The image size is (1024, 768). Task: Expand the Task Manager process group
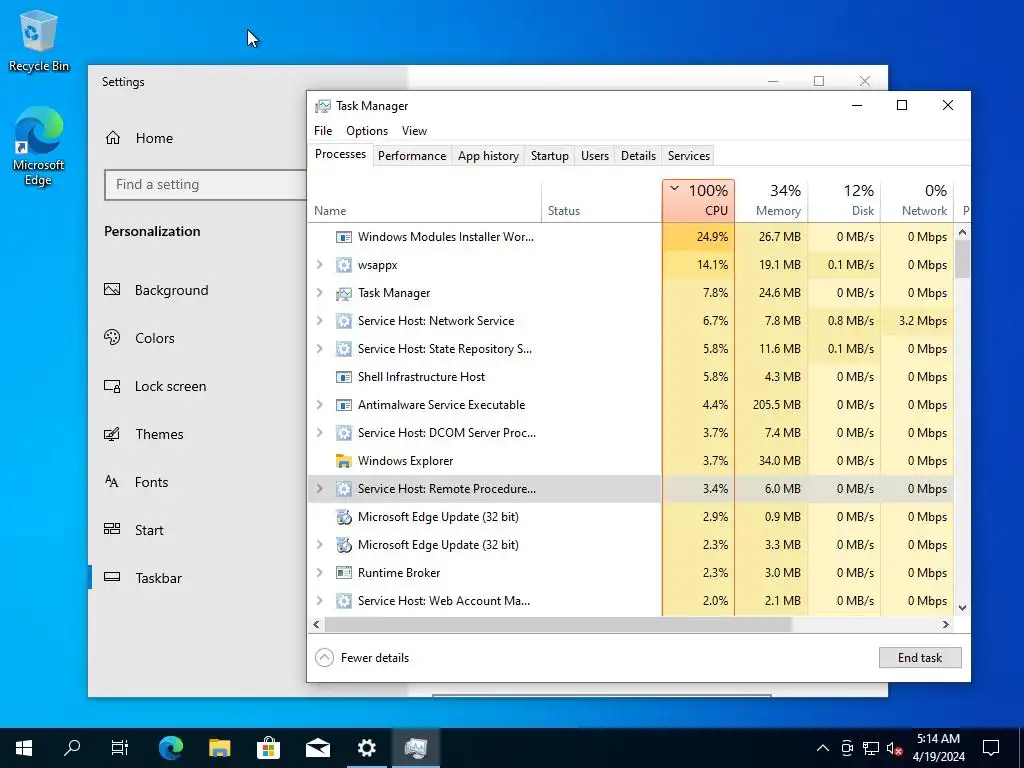pyautogui.click(x=319, y=293)
